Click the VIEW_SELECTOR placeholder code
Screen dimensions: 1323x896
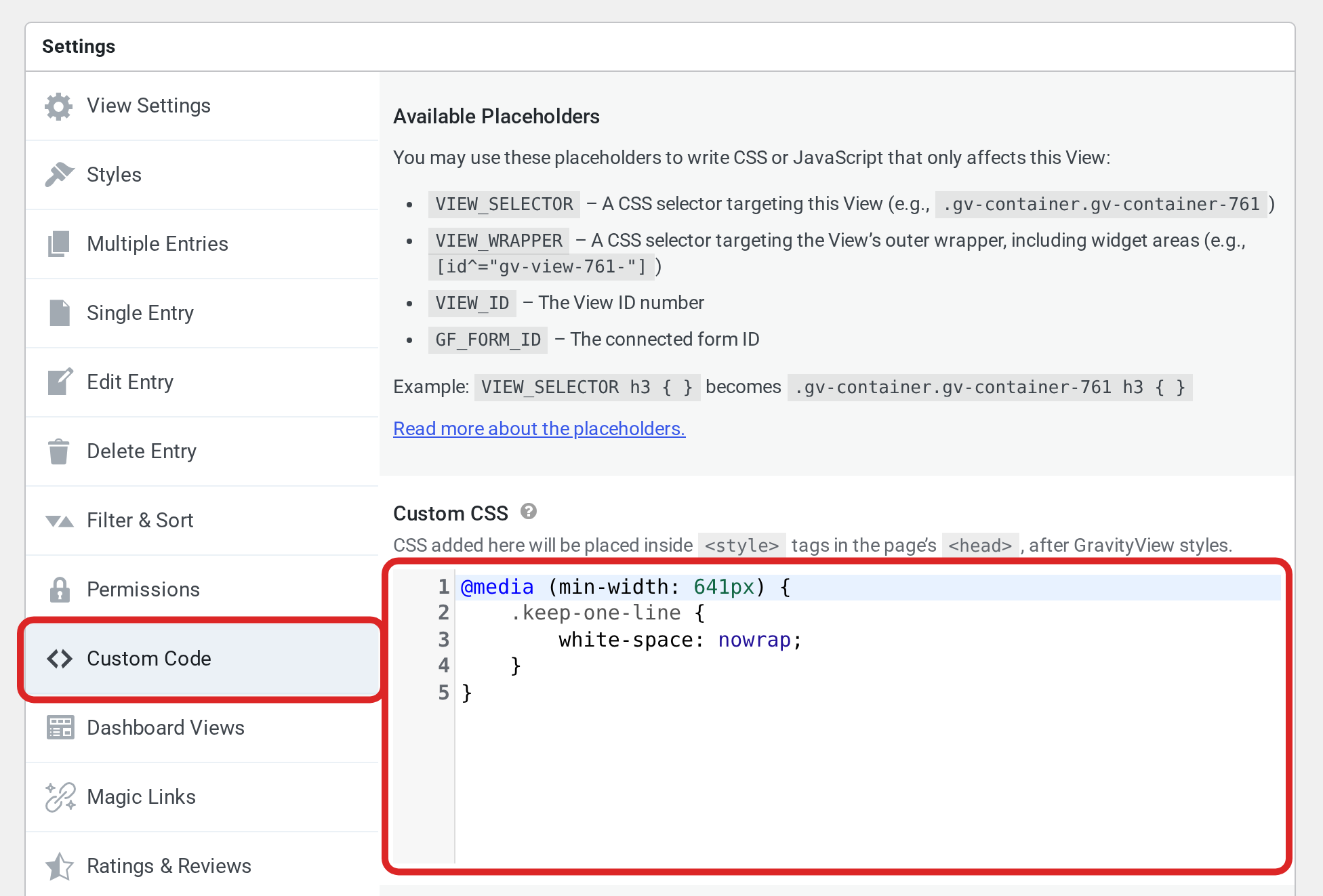click(504, 204)
